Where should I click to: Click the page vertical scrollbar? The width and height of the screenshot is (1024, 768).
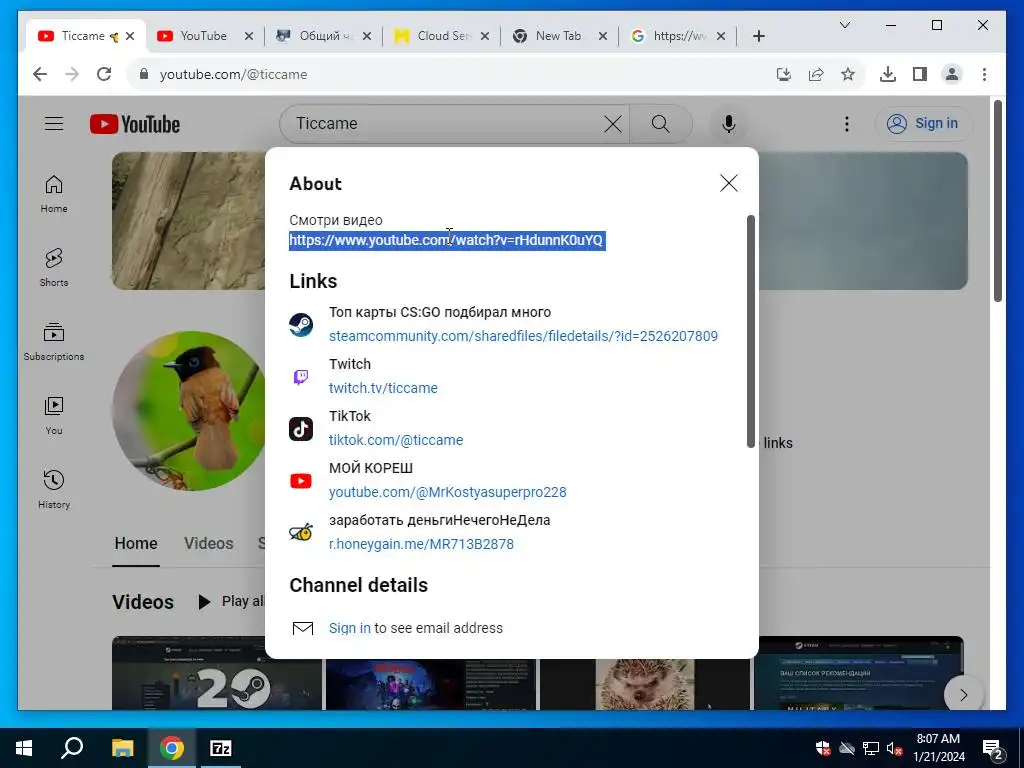997,201
